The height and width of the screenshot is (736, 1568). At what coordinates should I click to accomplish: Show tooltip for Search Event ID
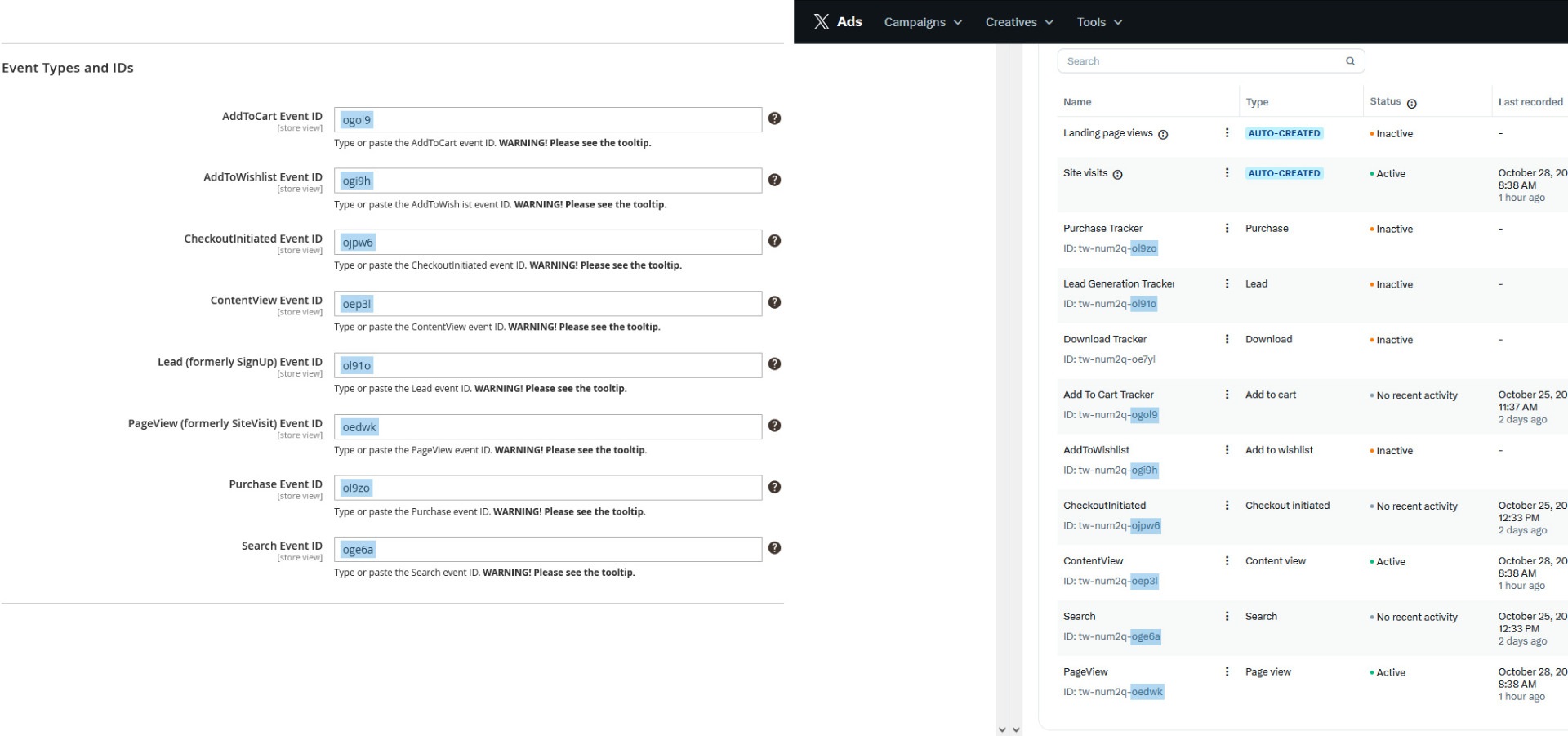[x=775, y=548]
